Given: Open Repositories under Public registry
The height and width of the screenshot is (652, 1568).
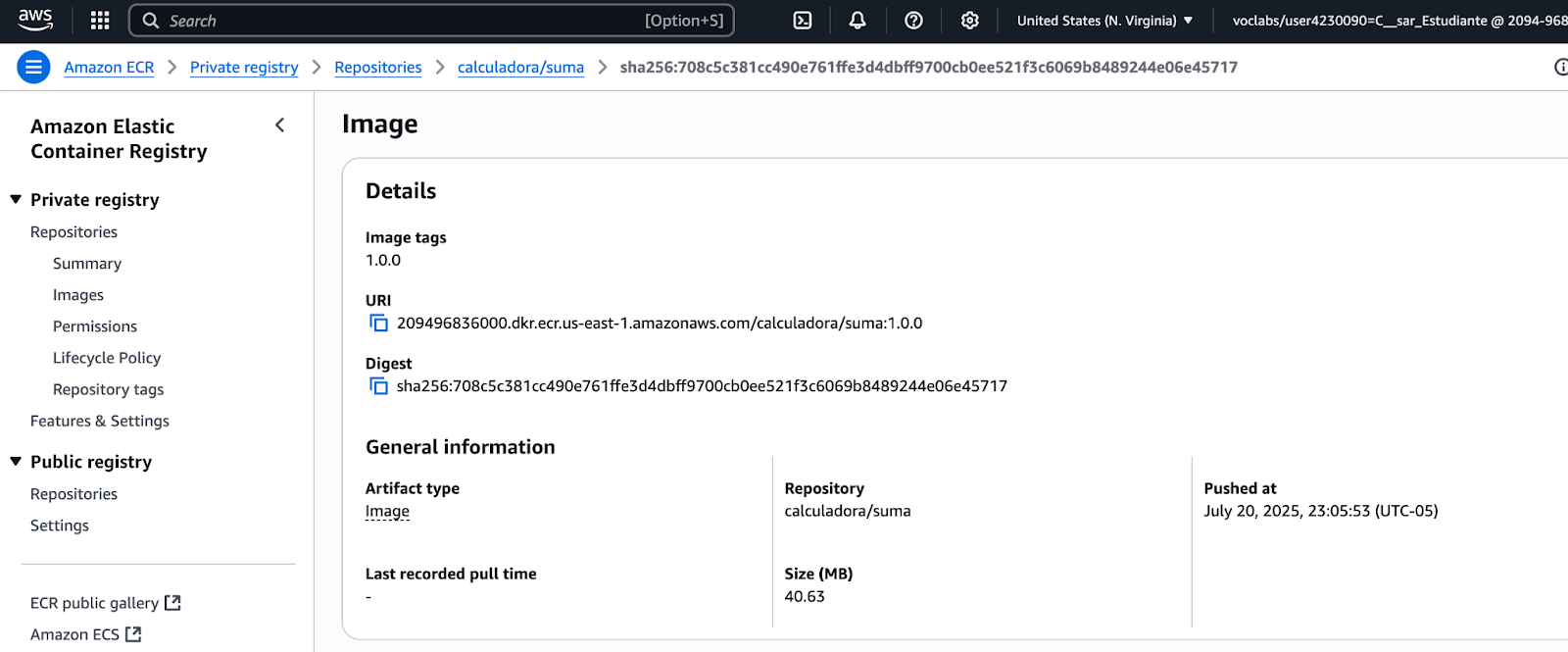Looking at the screenshot, I should pos(73,493).
